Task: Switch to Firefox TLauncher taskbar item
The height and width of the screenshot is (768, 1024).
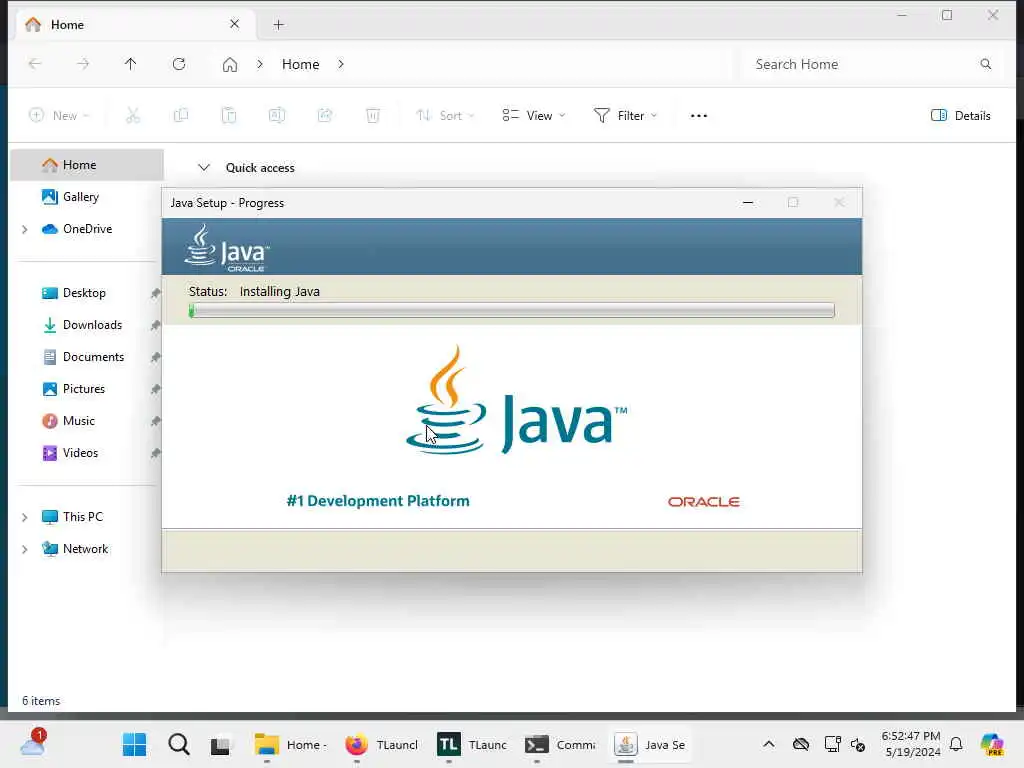Action: (381, 744)
